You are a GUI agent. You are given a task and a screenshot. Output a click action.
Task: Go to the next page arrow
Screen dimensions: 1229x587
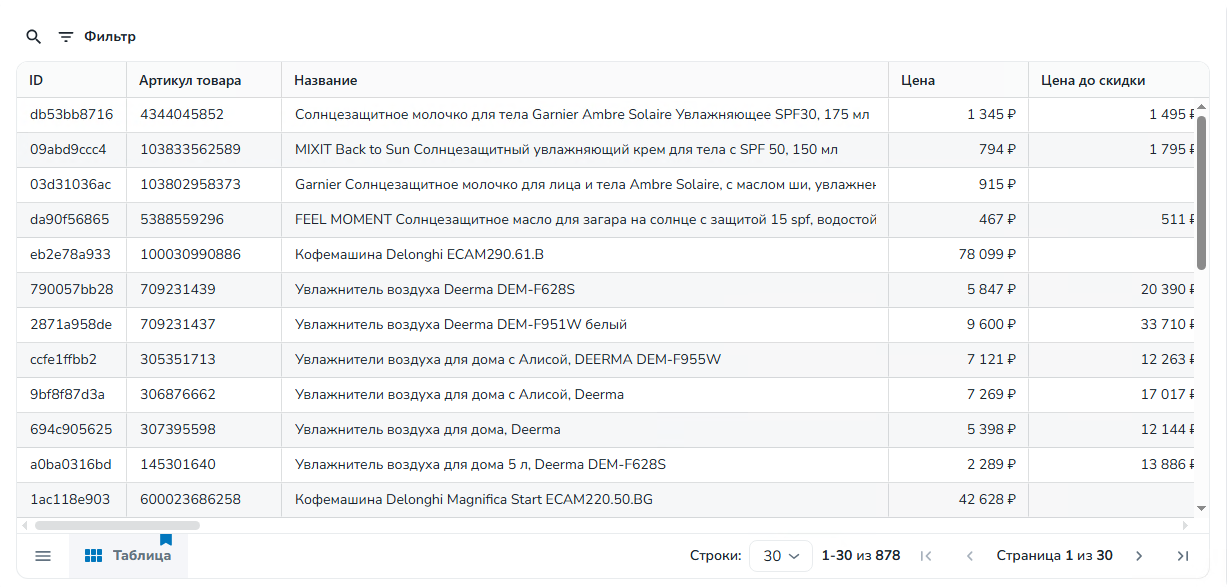tap(1138, 556)
